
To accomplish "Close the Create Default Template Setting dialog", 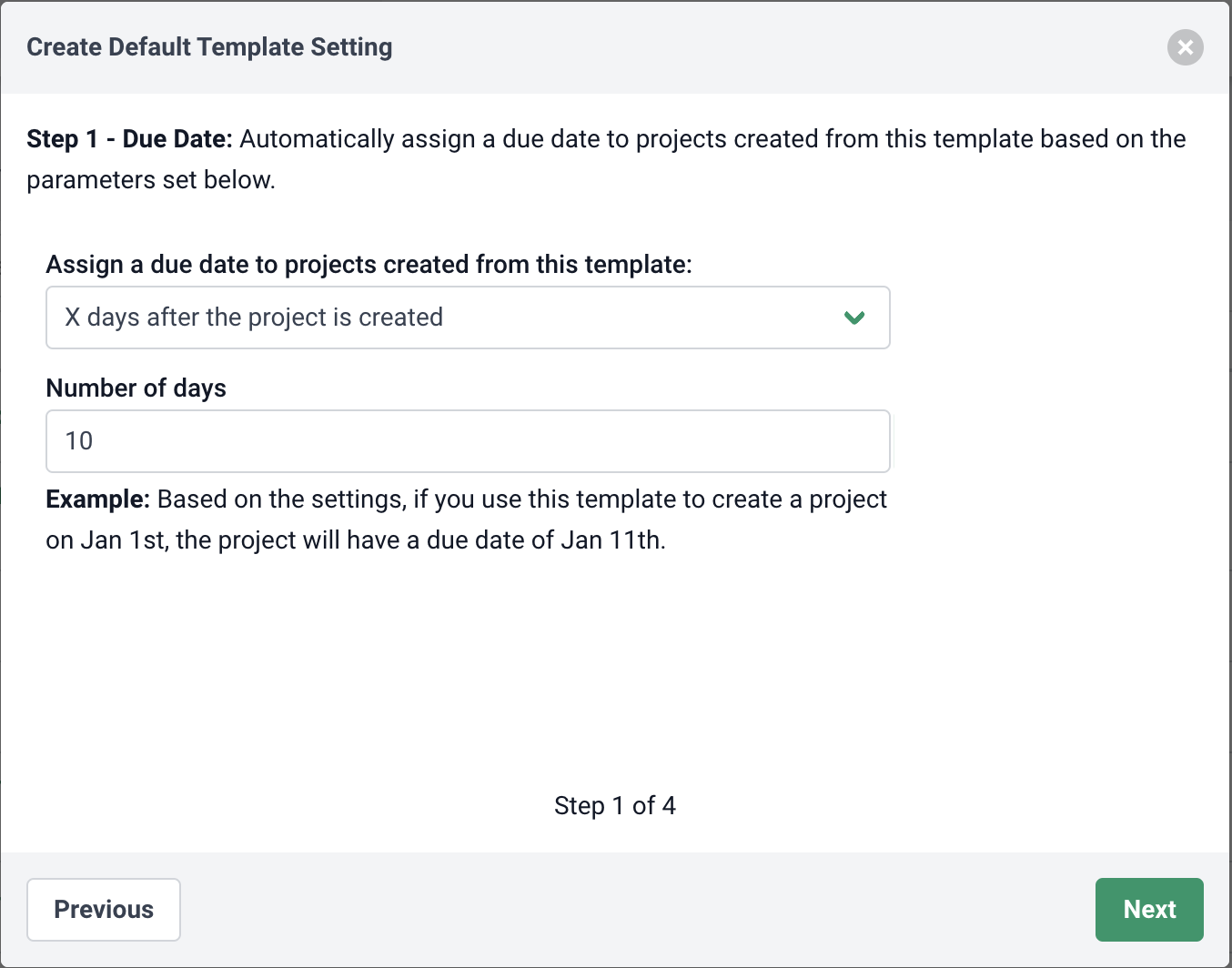I will [1185, 47].
